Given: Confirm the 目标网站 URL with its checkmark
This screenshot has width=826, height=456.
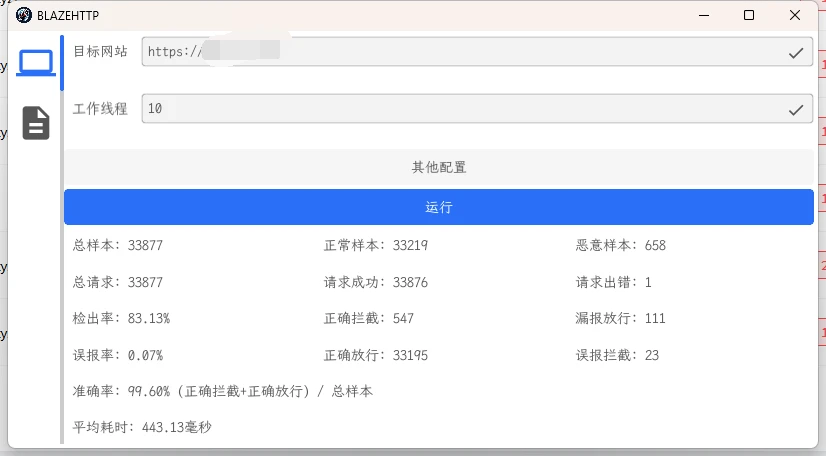Looking at the screenshot, I should (x=796, y=52).
